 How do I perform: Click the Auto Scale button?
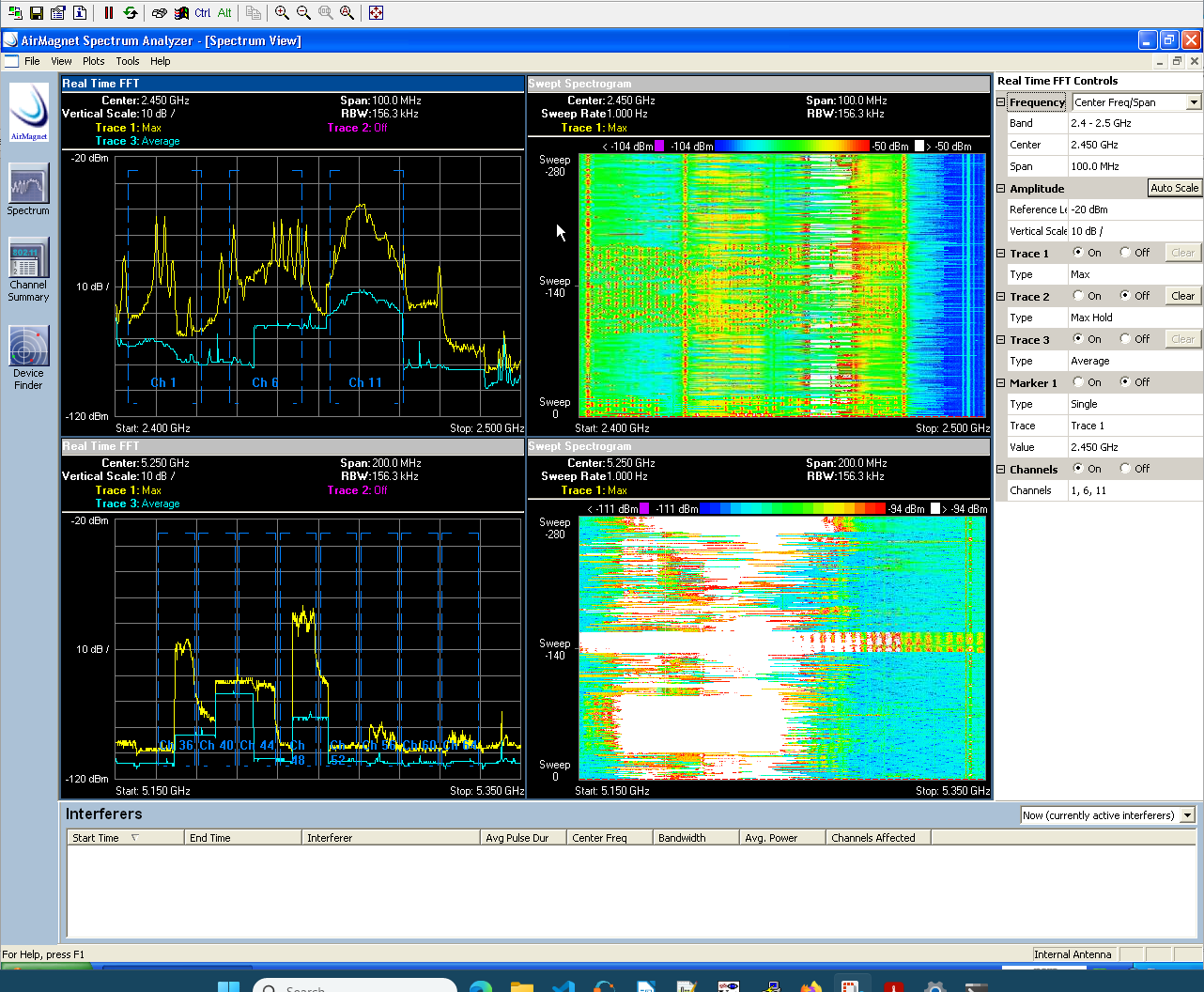coord(1175,188)
